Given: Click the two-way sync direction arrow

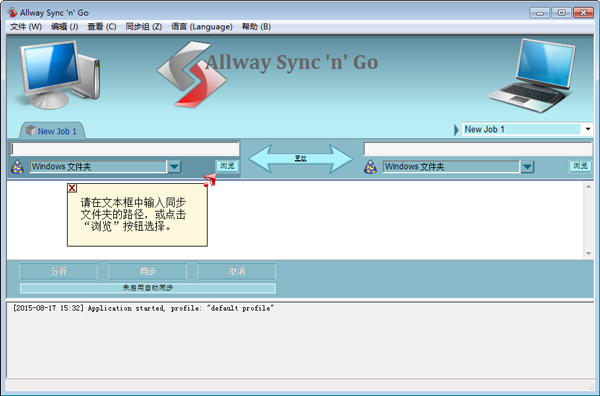Looking at the screenshot, I should (301, 158).
